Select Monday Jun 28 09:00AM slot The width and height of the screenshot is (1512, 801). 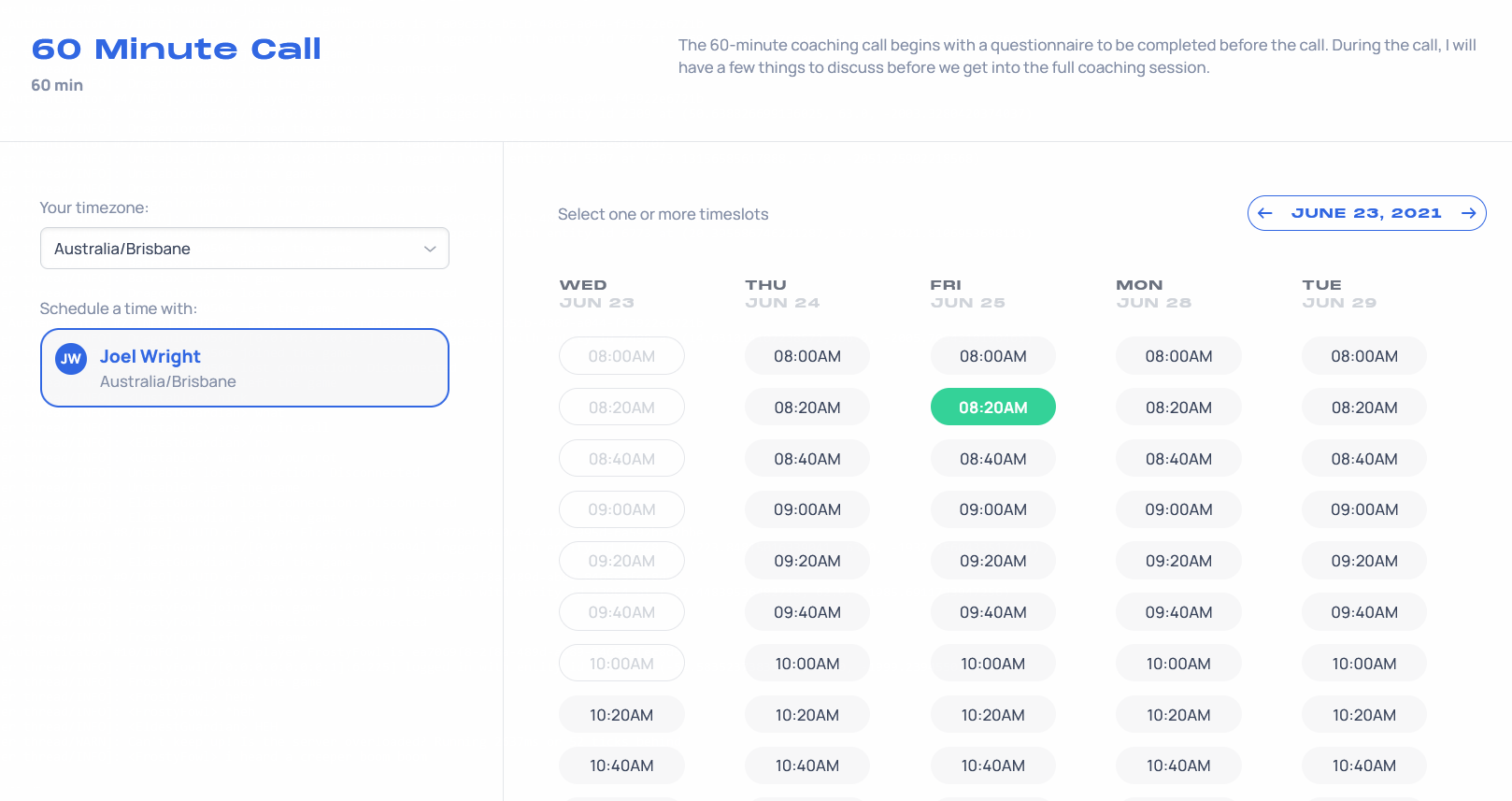tap(1178, 509)
